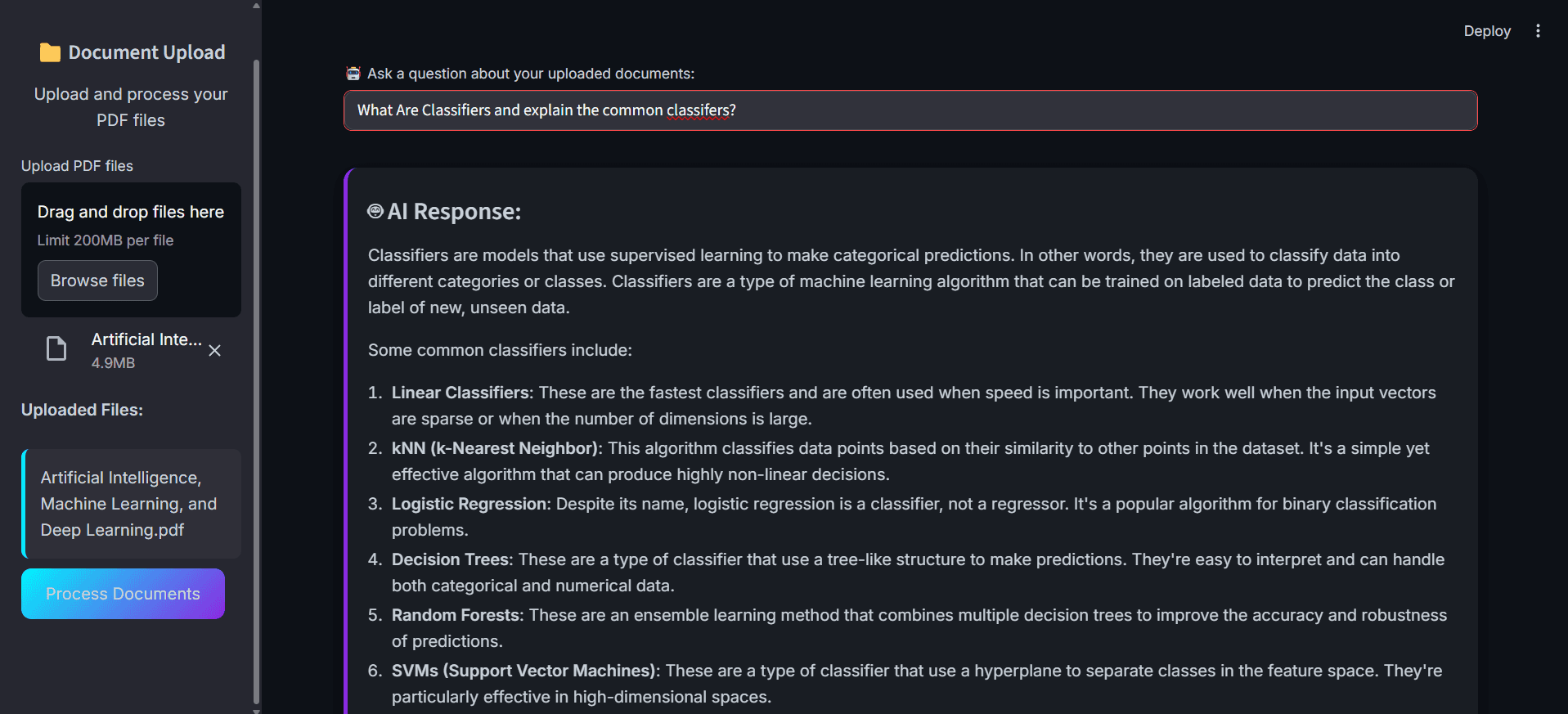1568x714 pixels.
Task: Click the robot icon near the question prompt
Action: click(353, 73)
